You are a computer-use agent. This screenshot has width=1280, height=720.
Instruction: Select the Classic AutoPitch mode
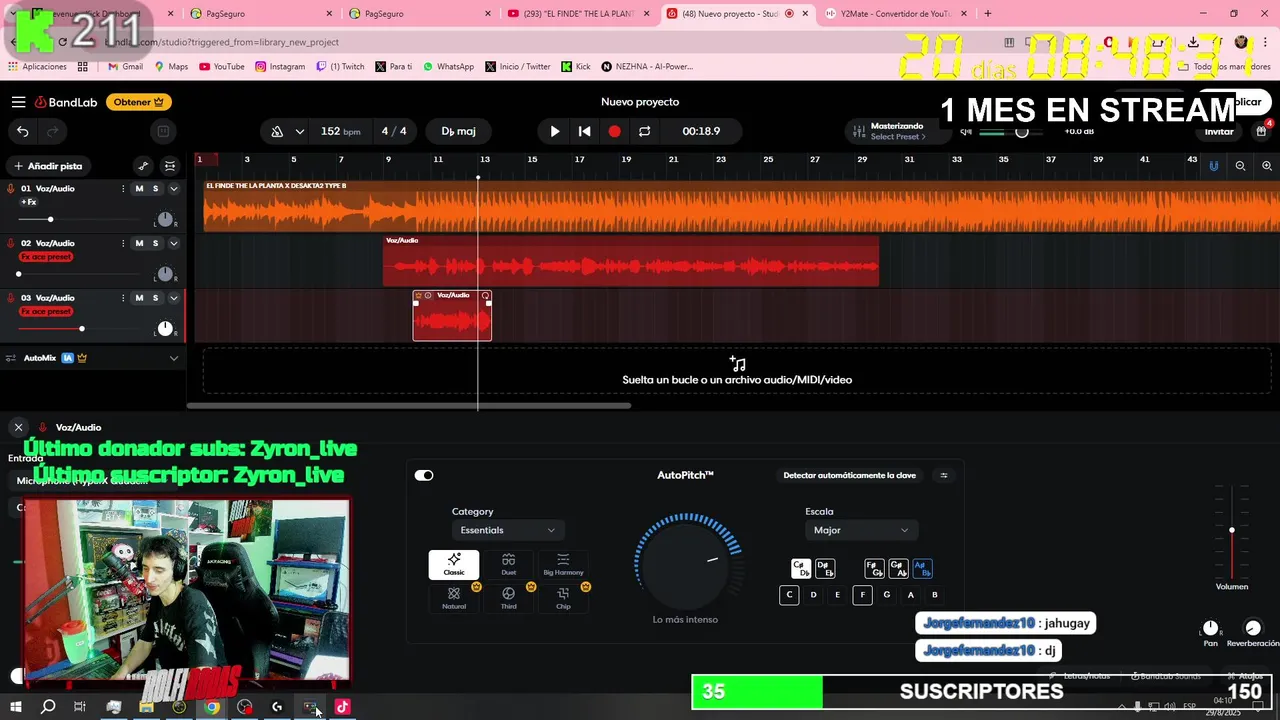454,565
